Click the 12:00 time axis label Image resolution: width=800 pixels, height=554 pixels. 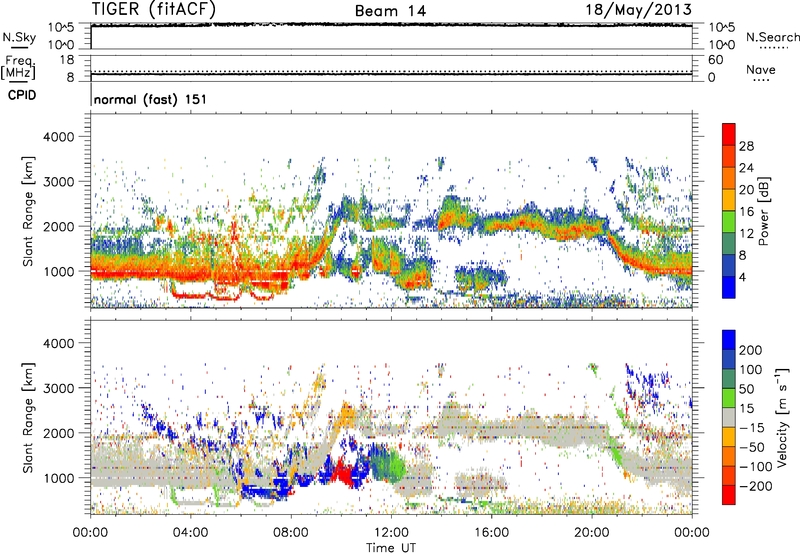click(x=391, y=533)
